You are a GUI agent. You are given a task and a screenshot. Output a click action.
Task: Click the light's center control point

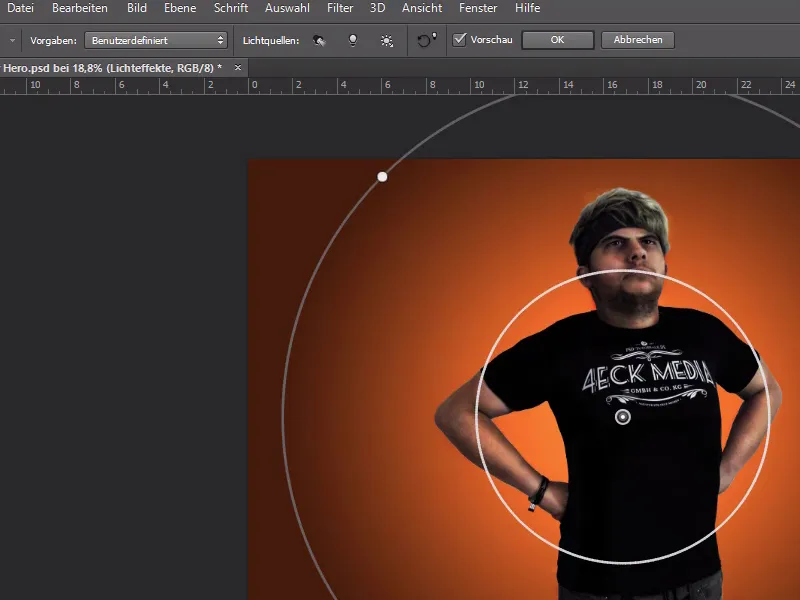click(x=622, y=417)
